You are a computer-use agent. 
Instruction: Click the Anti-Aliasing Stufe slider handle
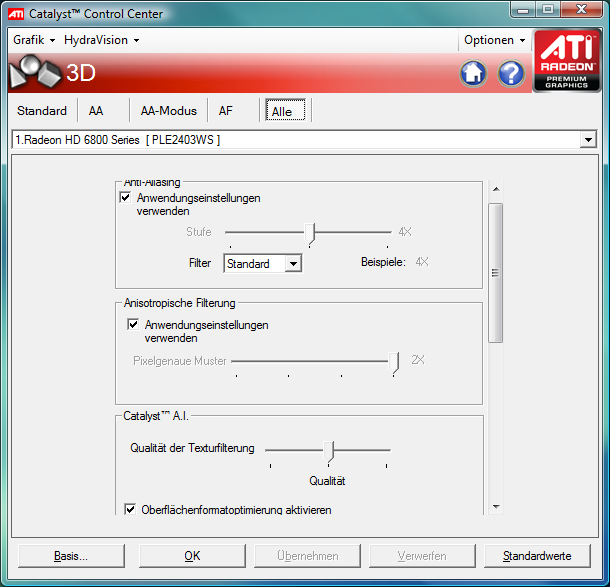point(310,233)
